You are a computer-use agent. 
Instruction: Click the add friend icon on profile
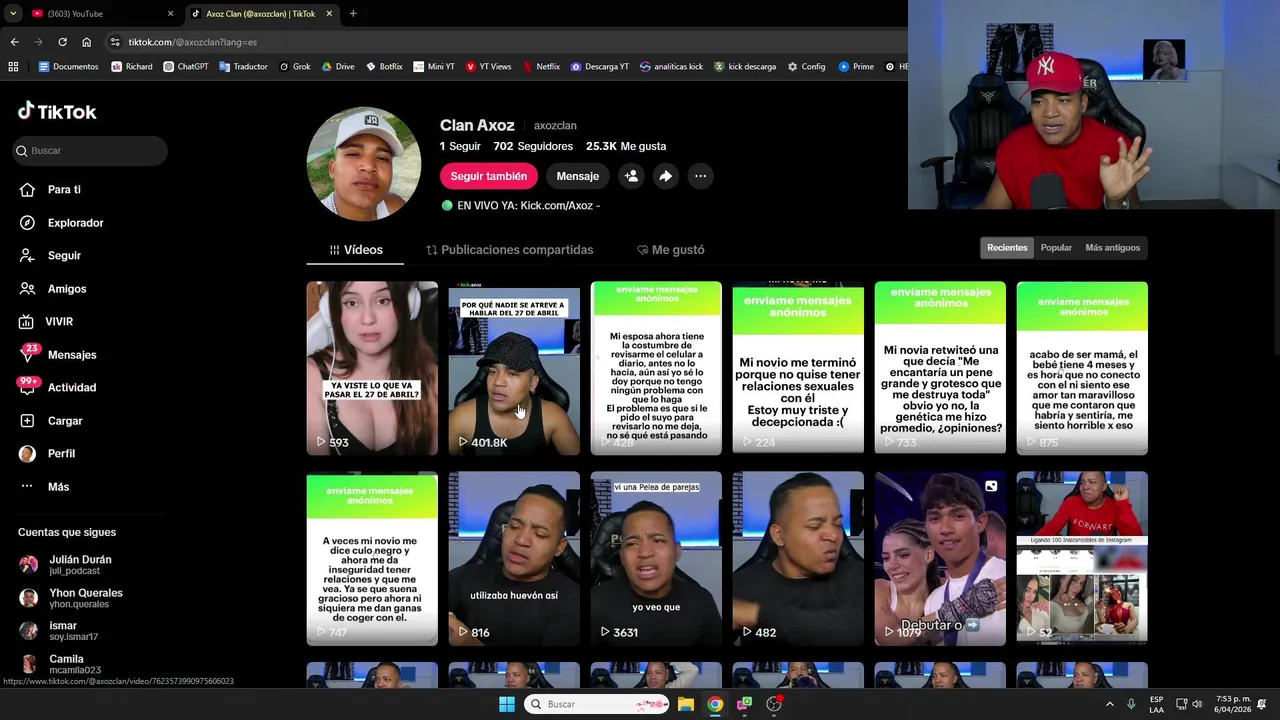click(x=631, y=176)
